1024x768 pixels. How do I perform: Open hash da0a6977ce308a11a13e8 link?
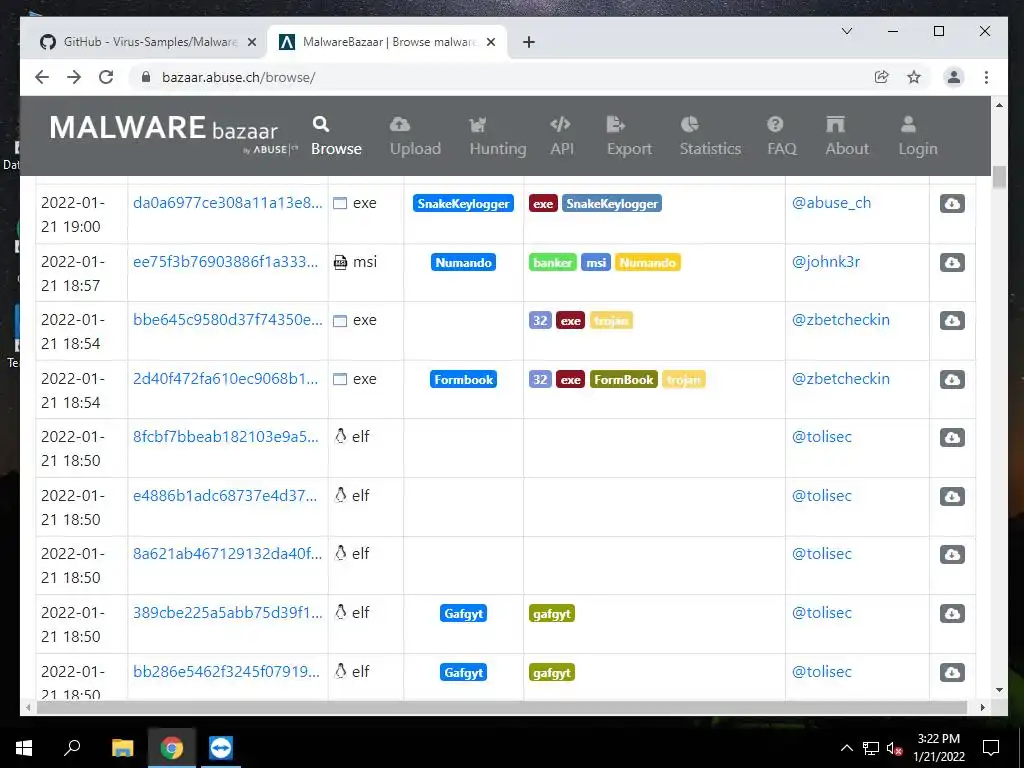[x=227, y=203]
